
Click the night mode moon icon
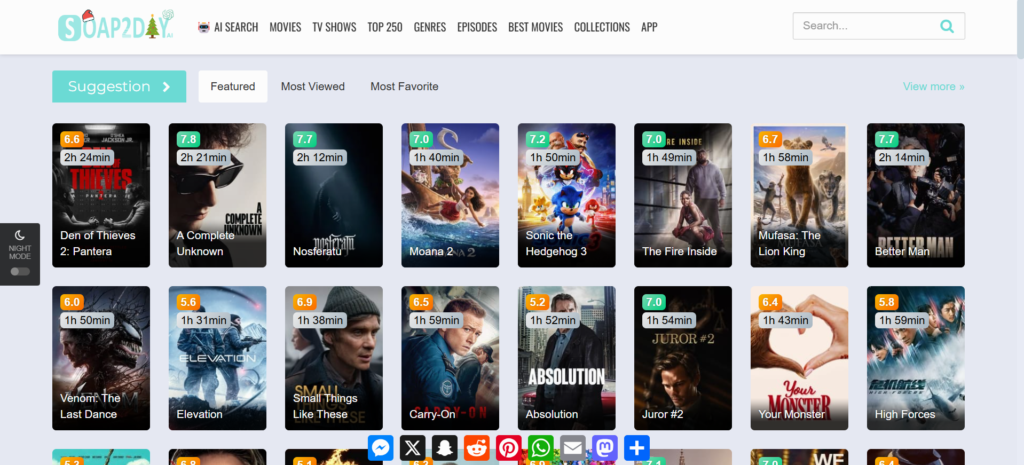[x=20, y=235]
